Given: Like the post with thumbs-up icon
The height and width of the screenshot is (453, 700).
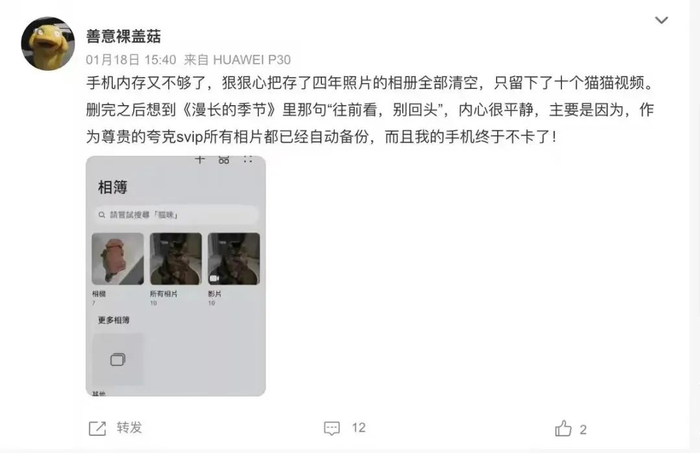Looking at the screenshot, I should click(x=563, y=428).
